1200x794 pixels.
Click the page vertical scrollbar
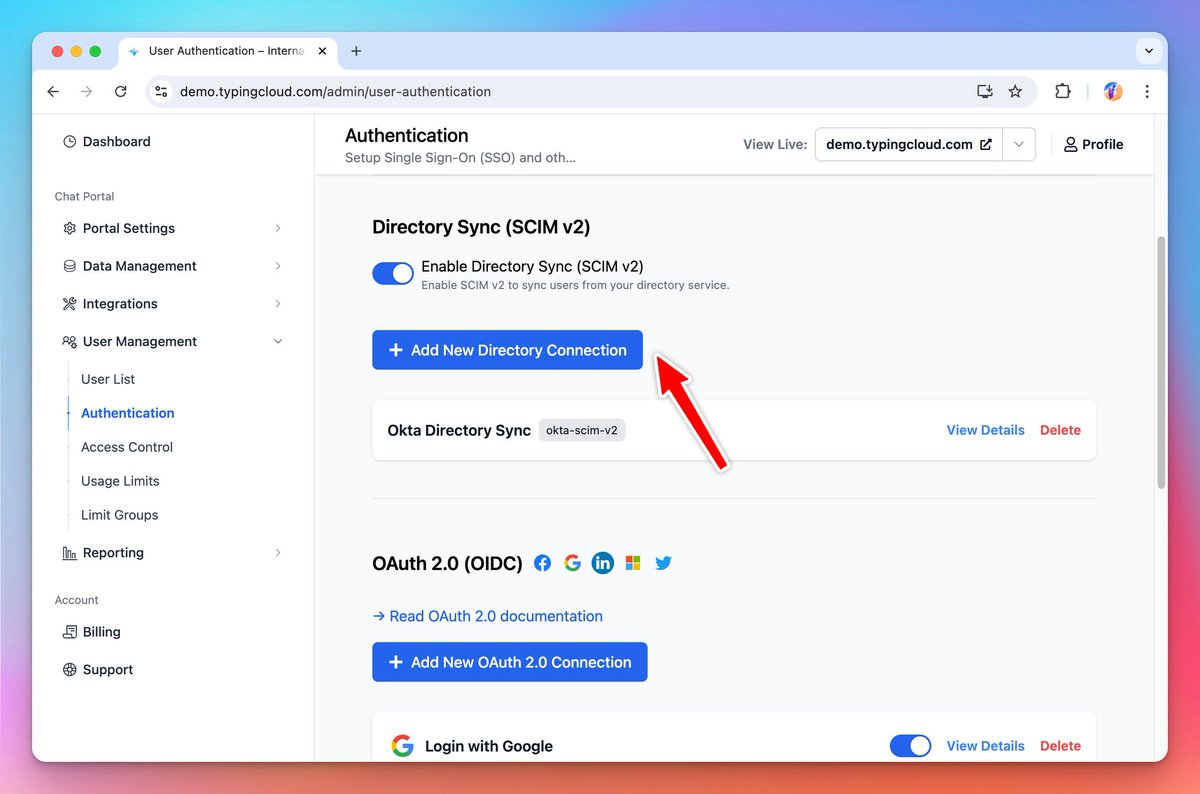(1161, 362)
